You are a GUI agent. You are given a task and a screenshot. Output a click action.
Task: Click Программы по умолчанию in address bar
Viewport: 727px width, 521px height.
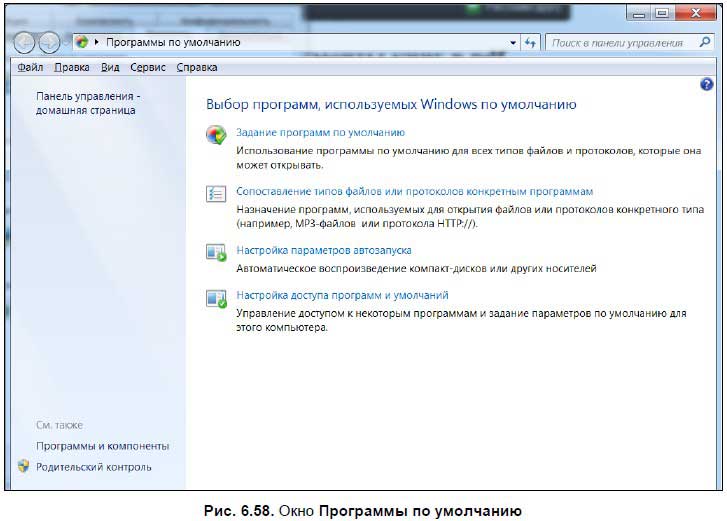coord(173,42)
